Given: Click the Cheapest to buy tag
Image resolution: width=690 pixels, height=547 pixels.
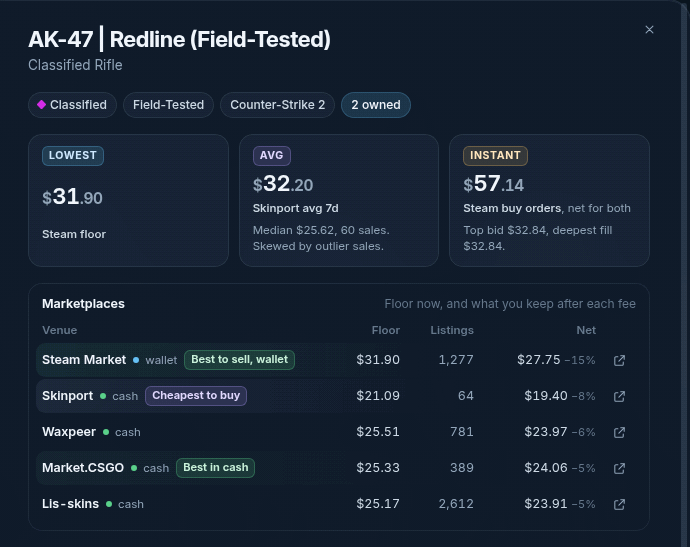Looking at the screenshot, I should pos(196,396).
